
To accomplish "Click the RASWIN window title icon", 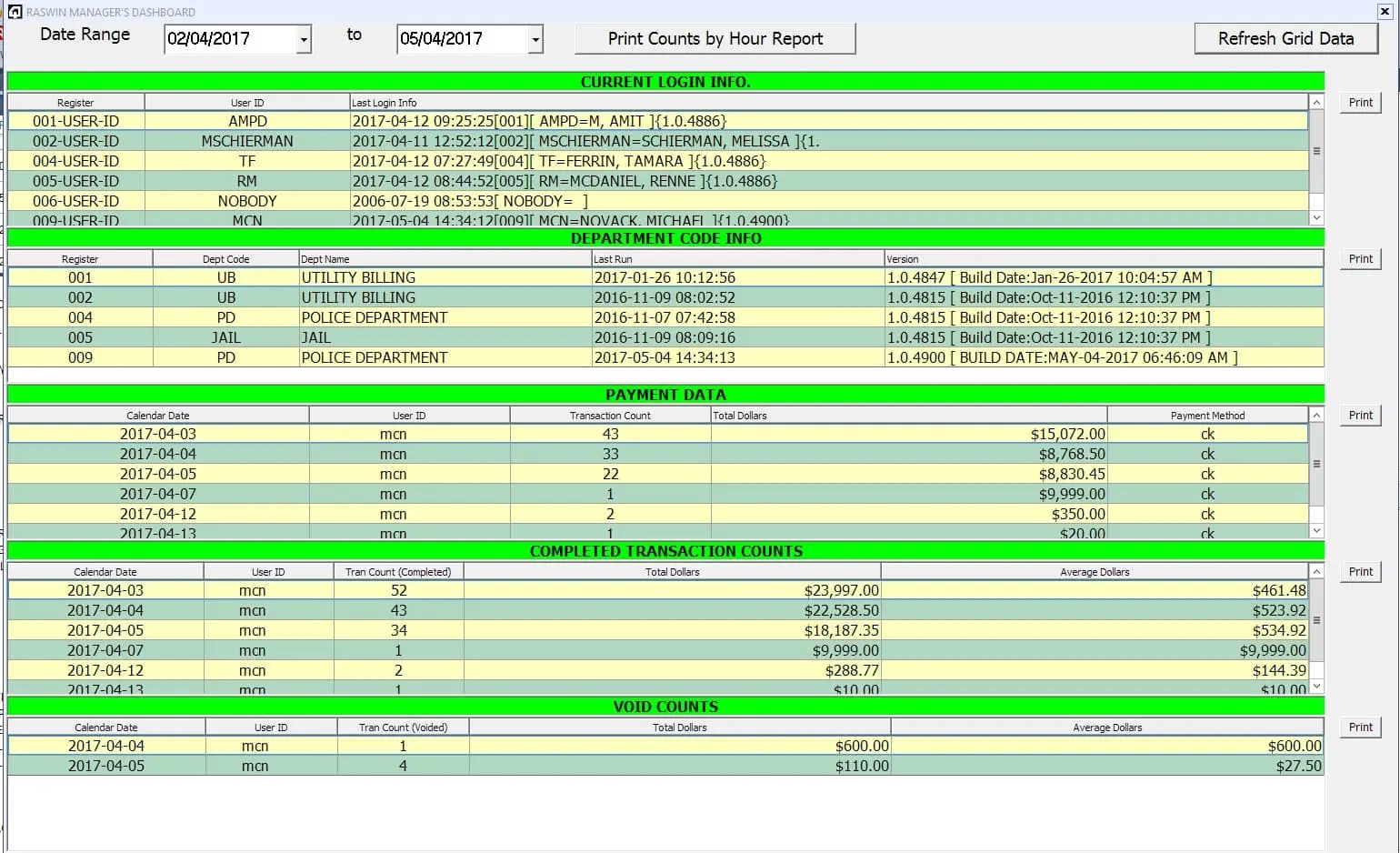I will pos(15,12).
